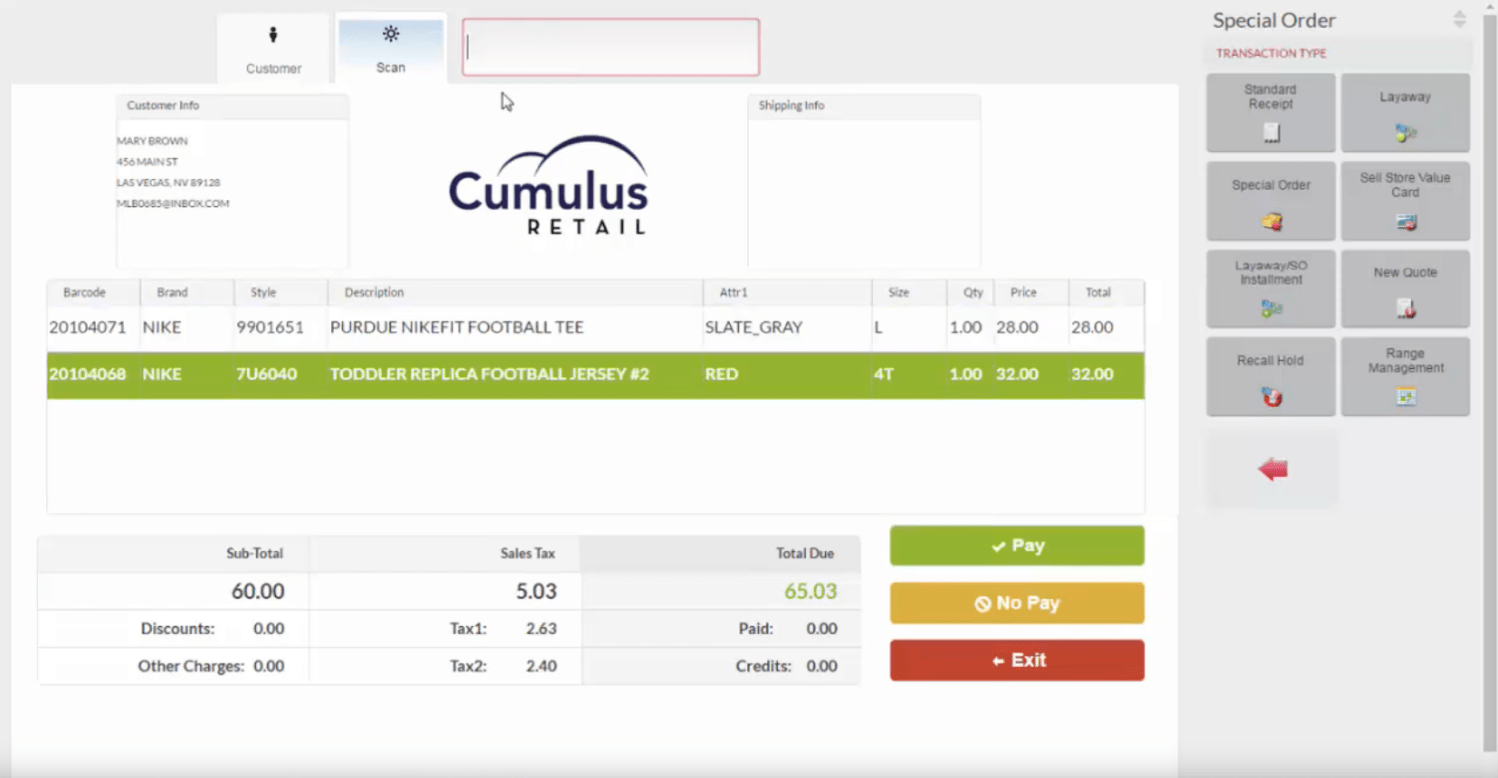Screen dimensions: 1498x778
Task: Click the Tax1 value 2.63
Action: click(541, 629)
